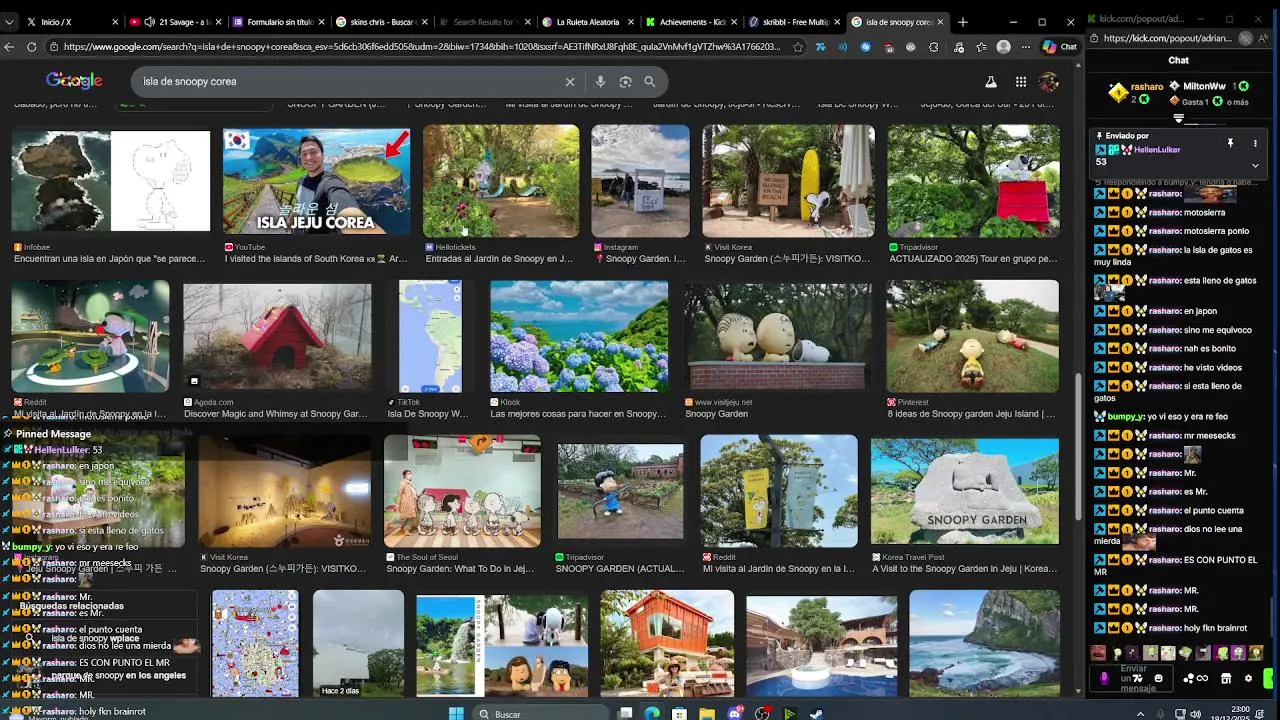Open the Google account avatar
The image size is (1280, 720).
(1049, 82)
